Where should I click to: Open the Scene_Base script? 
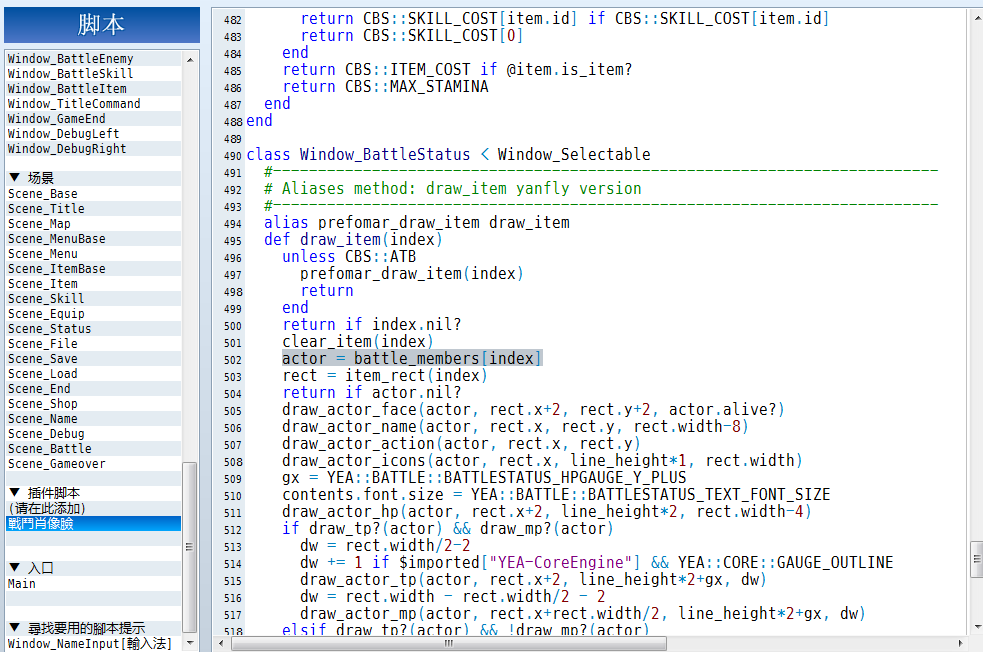(x=94, y=194)
